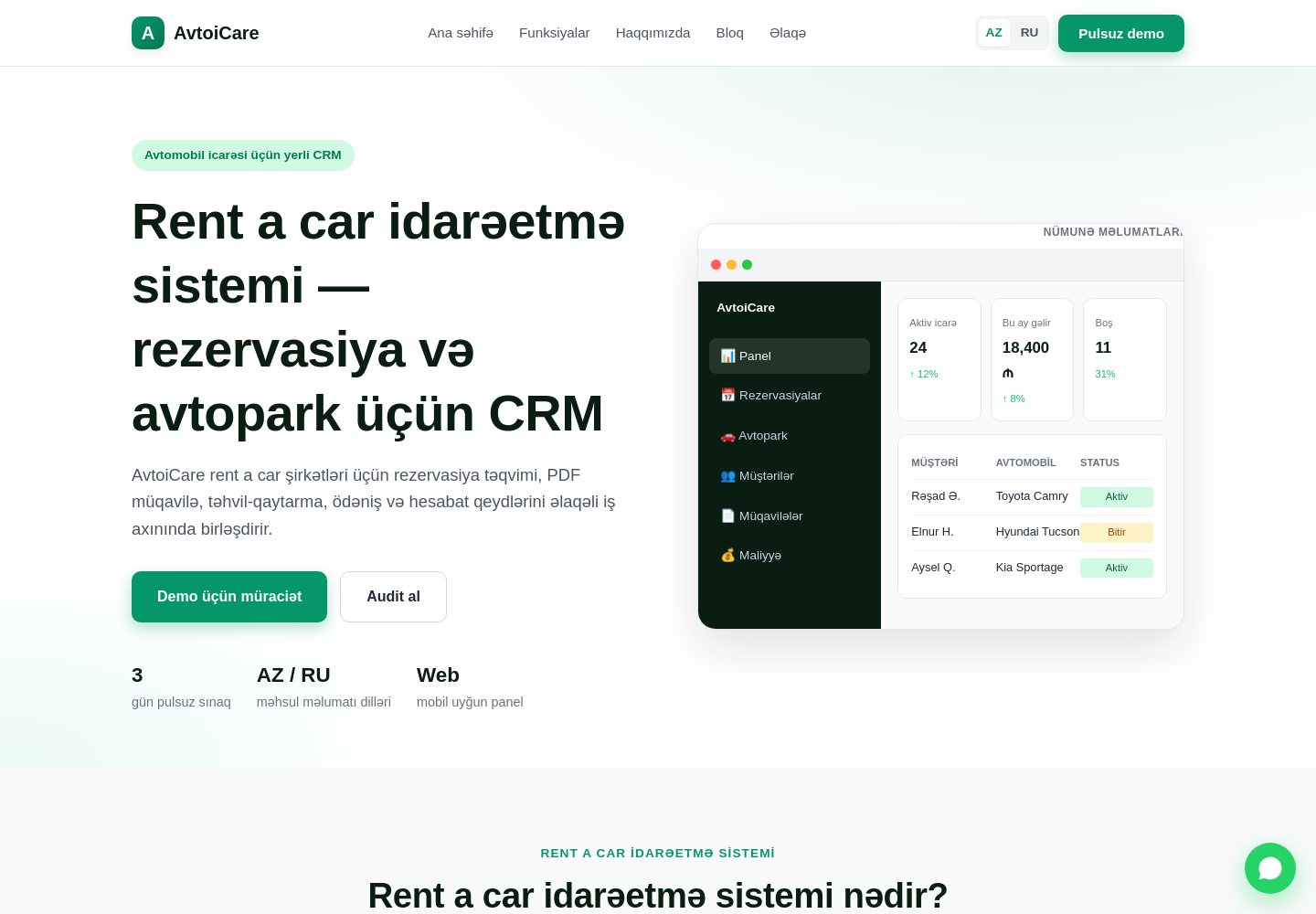This screenshot has height=914, width=1316.
Task: Open the floating chat bubble icon
Action: point(1270,868)
